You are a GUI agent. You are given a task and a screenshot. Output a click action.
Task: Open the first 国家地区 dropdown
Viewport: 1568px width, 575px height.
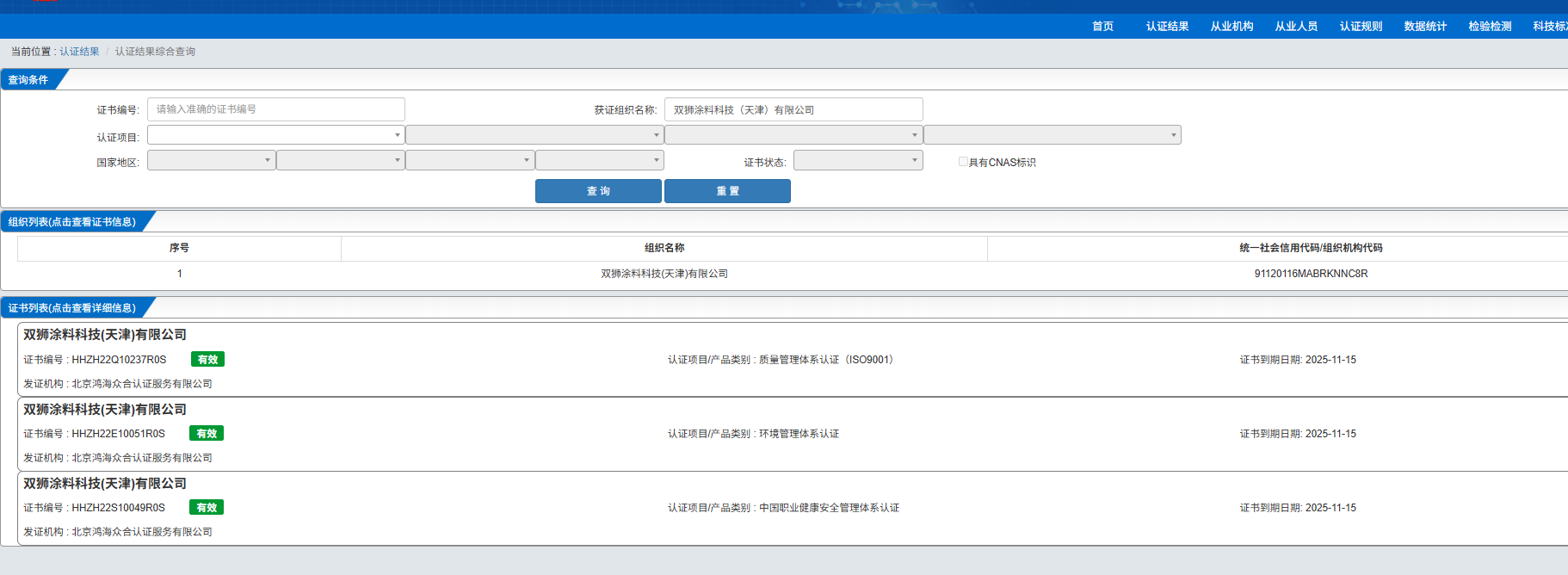point(212,160)
